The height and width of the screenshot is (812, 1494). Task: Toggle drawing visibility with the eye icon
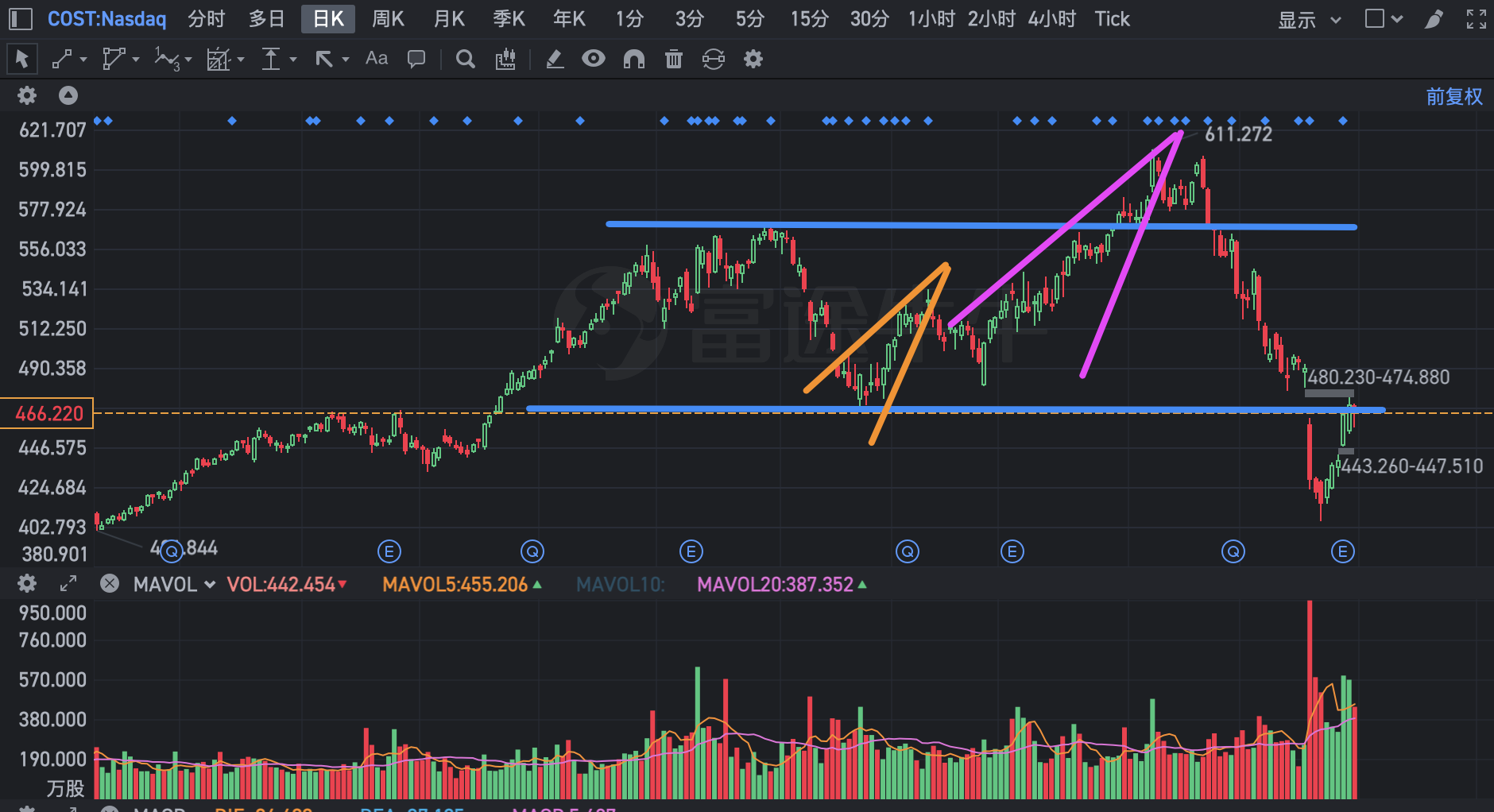click(593, 58)
